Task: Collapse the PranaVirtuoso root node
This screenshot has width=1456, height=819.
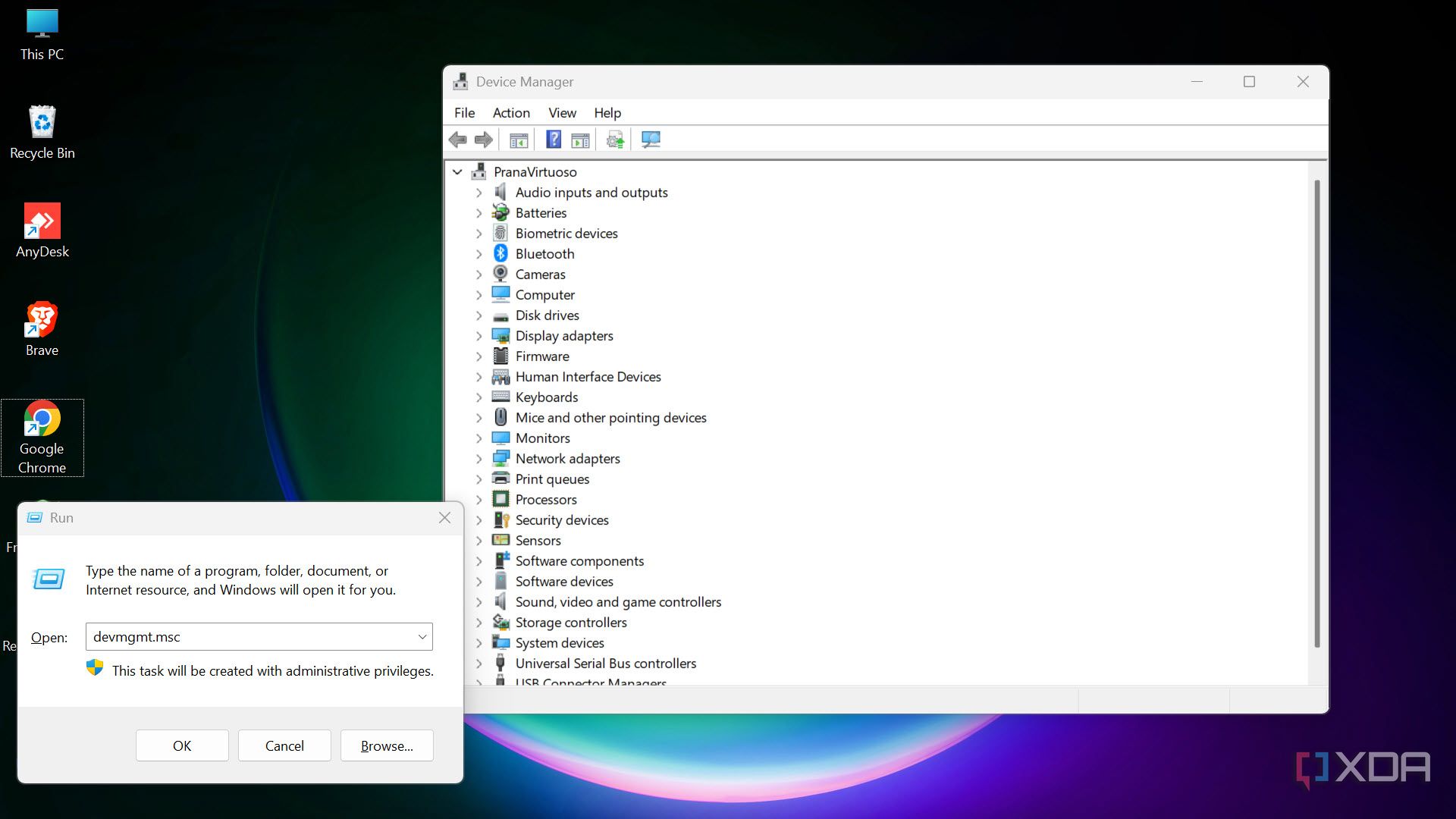Action: [x=457, y=172]
